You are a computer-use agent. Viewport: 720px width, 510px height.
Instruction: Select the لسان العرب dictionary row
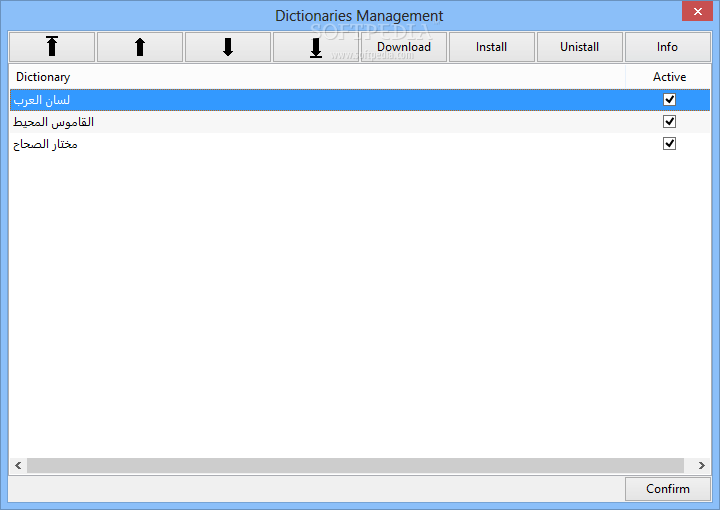tap(360, 100)
